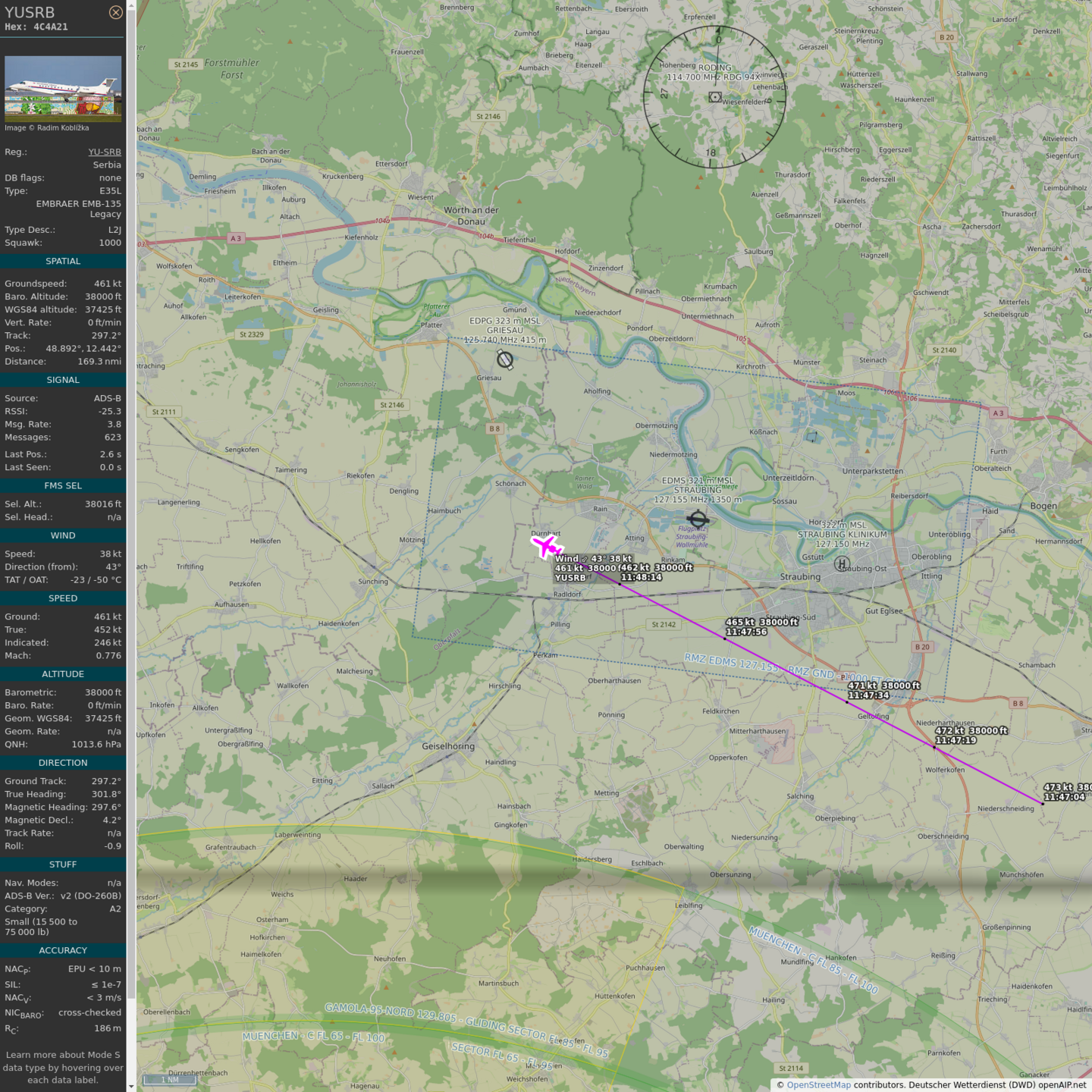Click the Roding VOR station symbol
The width and height of the screenshot is (1092, 1092).
[714, 97]
